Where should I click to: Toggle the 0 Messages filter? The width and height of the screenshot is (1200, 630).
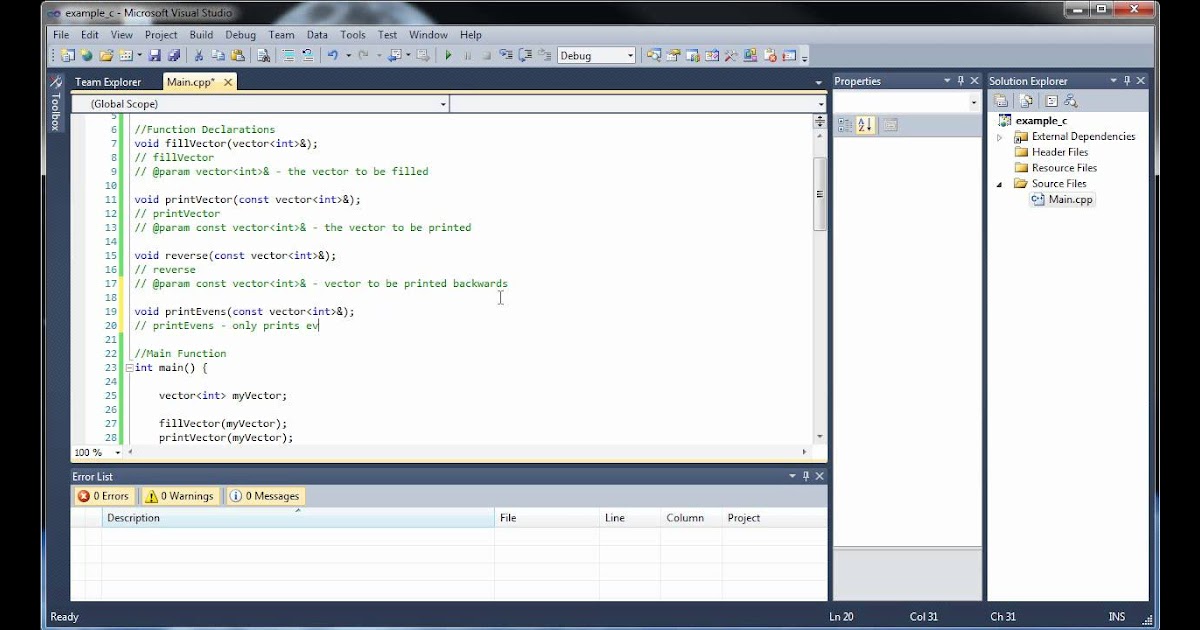tap(264, 496)
